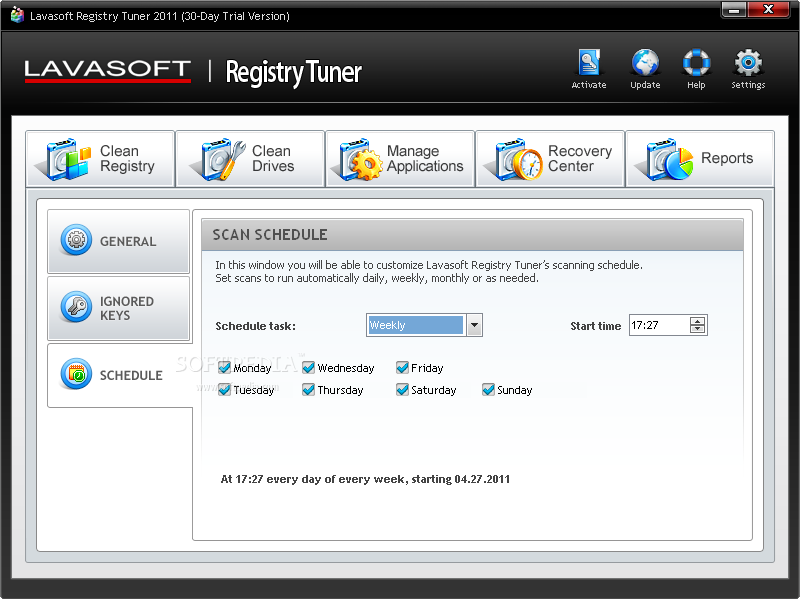
Task: Toggle the Wednesday checkbox
Action: pyautogui.click(x=308, y=367)
